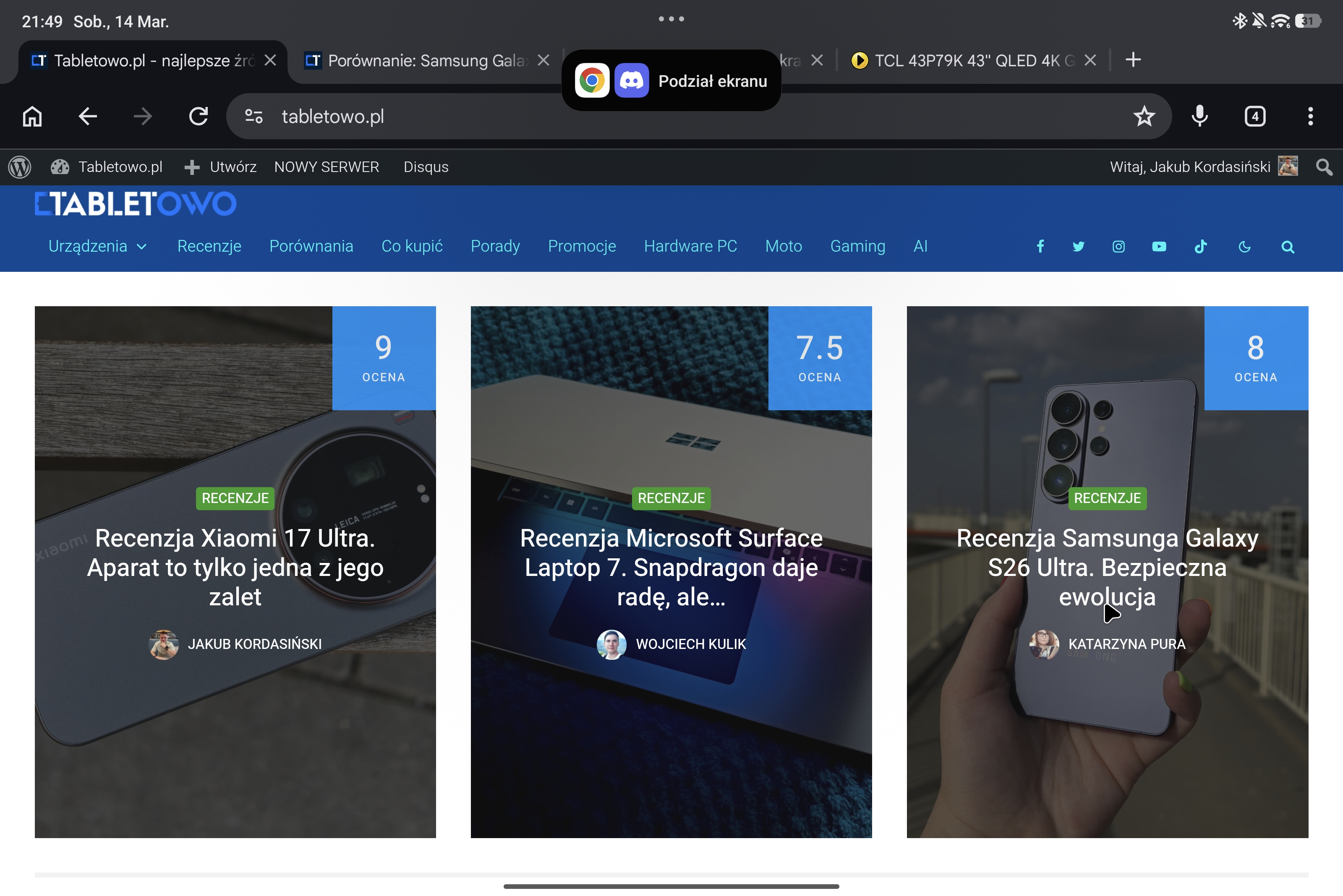The width and height of the screenshot is (1343, 896).
Task: Start voice search with the microphone icon
Action: click(x=1199, y=117)
